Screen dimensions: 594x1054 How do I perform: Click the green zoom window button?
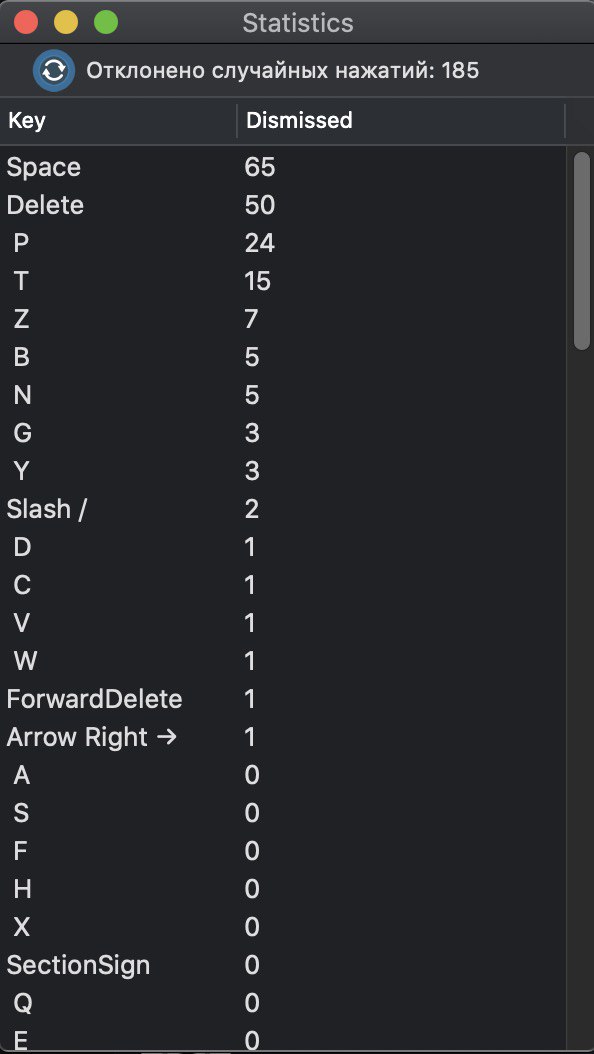coord(105,22)
